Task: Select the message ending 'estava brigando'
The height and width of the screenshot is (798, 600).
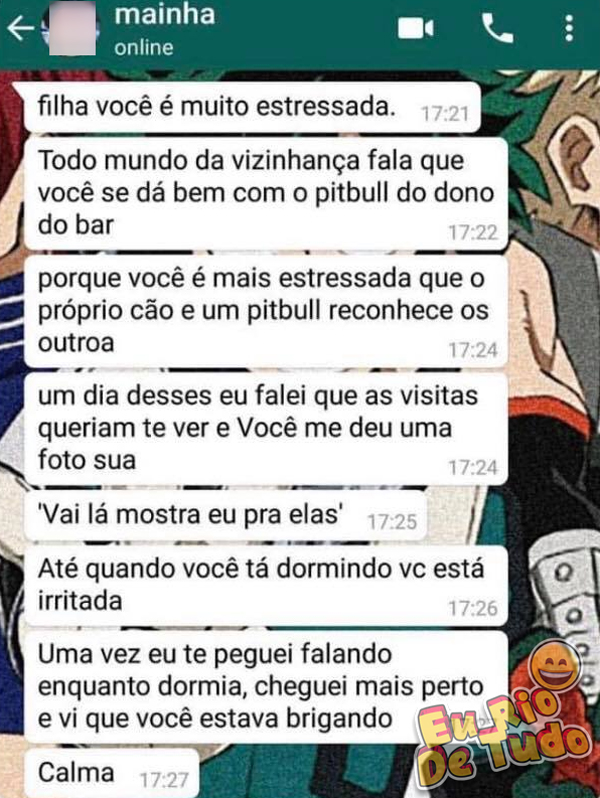Action: tap(266, 687)
